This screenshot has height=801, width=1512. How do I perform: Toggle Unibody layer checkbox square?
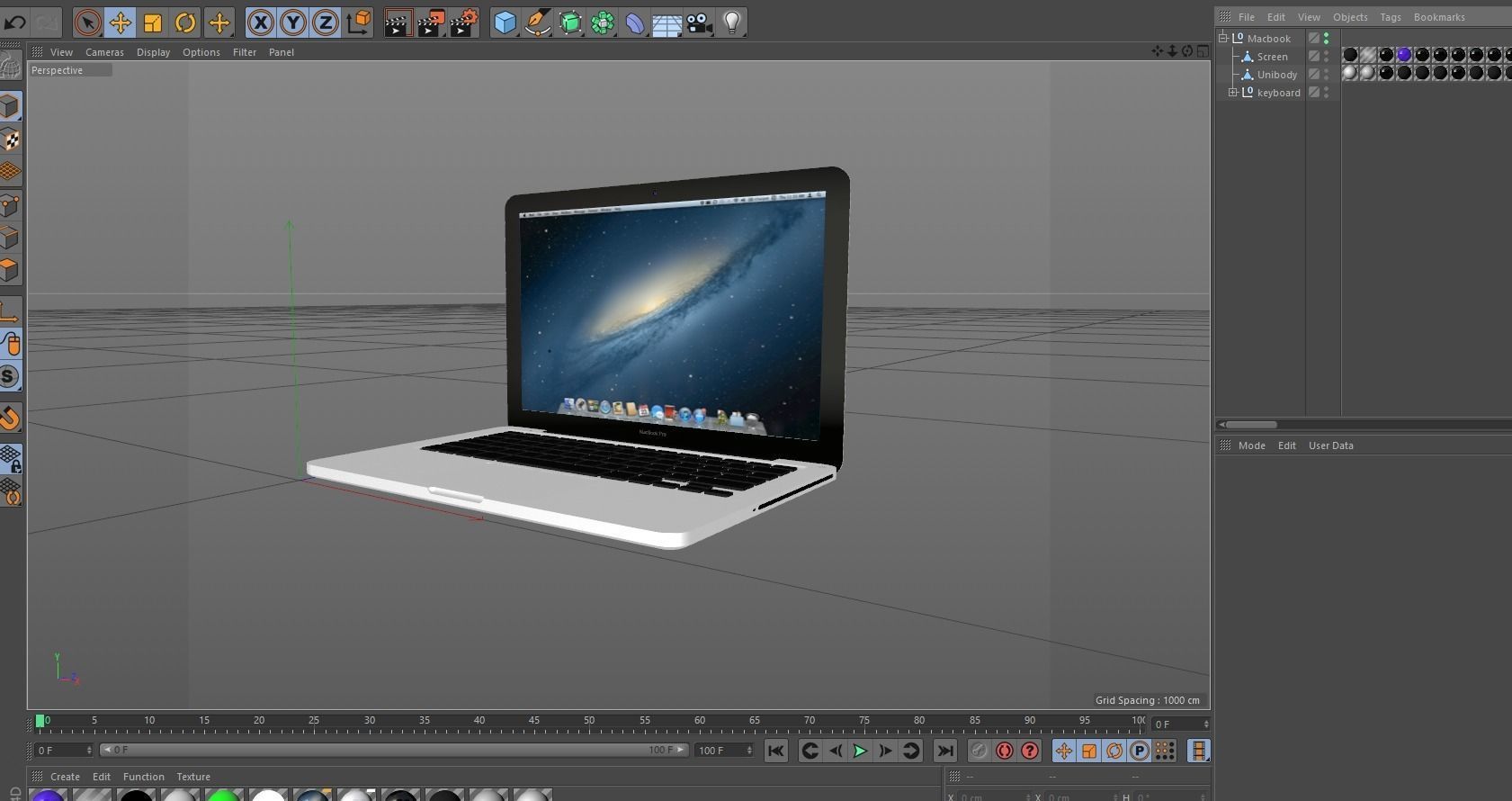(x=1314, y=74)
